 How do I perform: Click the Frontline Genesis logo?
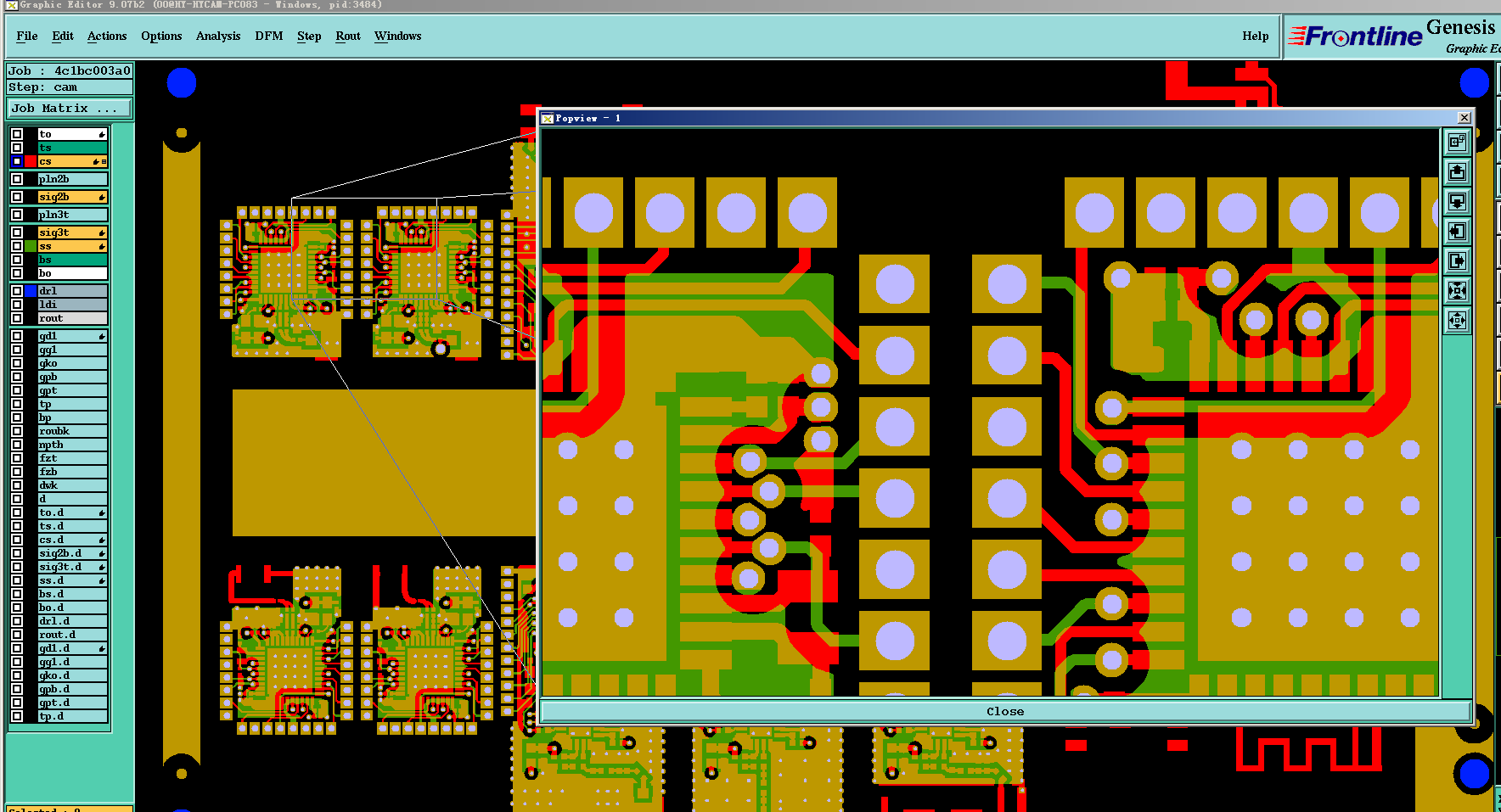pos(1392,37)
